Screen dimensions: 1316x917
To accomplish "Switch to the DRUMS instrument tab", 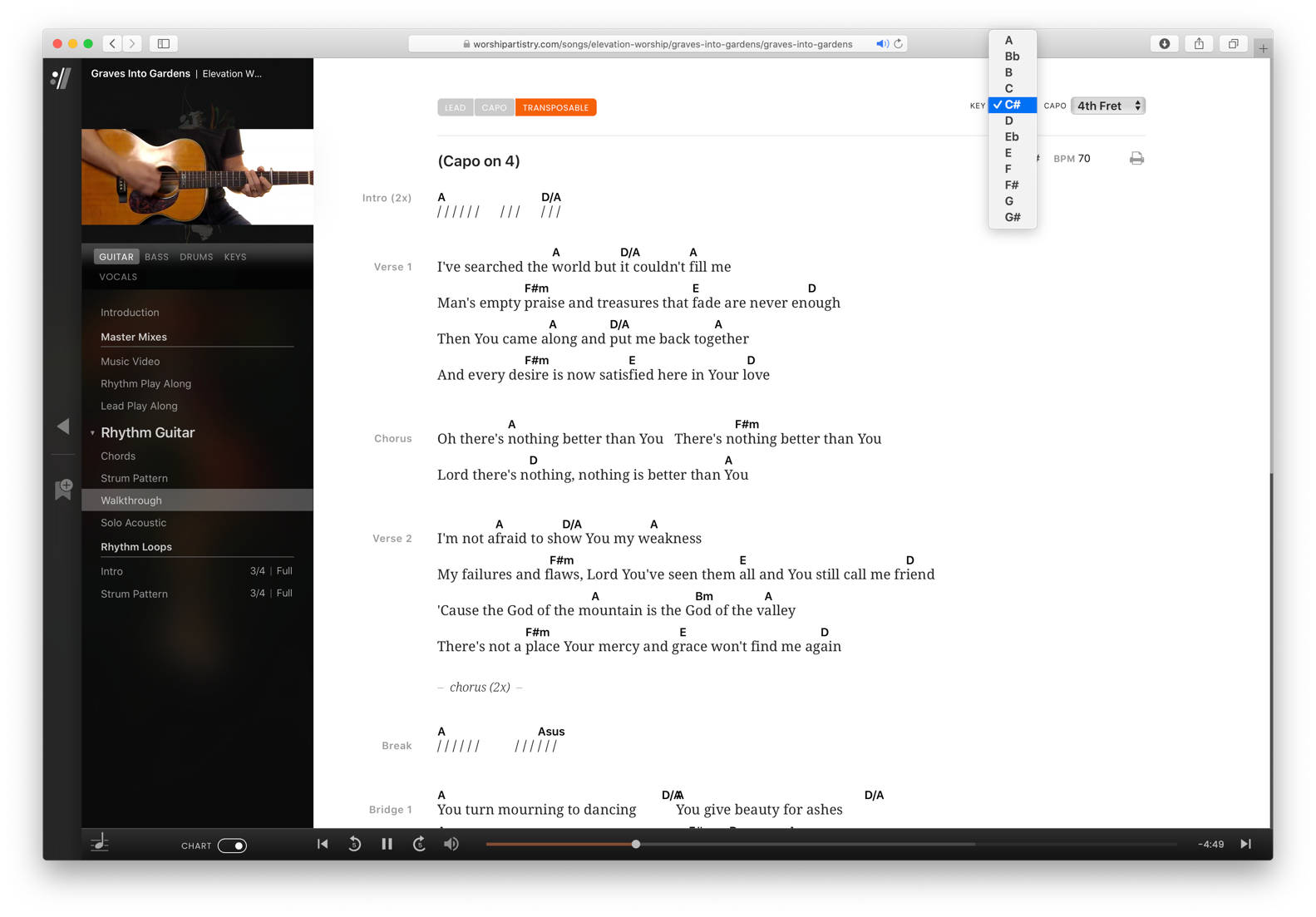I will click(196, 257).
